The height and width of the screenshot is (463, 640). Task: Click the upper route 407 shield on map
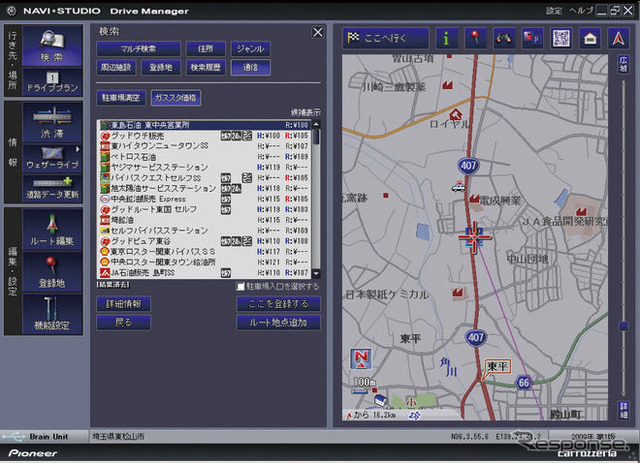[x=468, y=165]
